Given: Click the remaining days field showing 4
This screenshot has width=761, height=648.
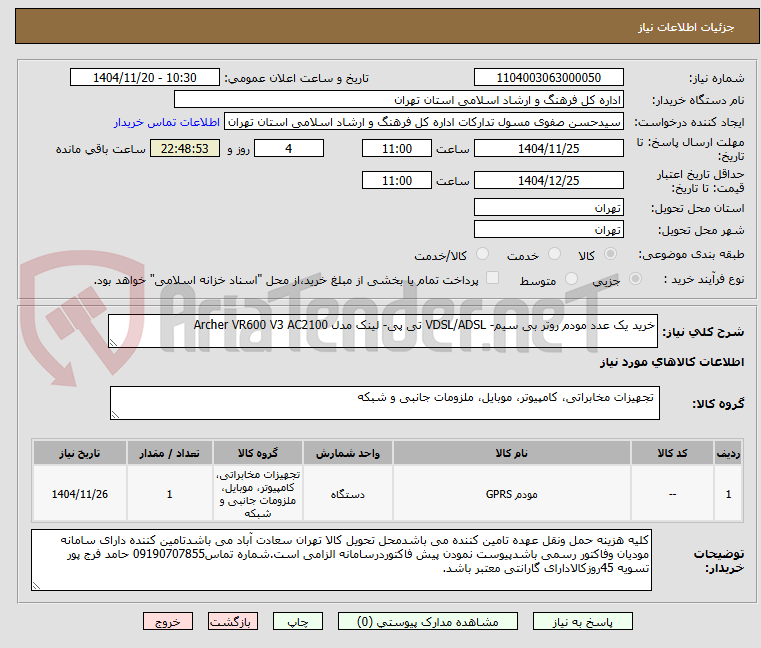Looking at the screenshot, I should point(289,149).
